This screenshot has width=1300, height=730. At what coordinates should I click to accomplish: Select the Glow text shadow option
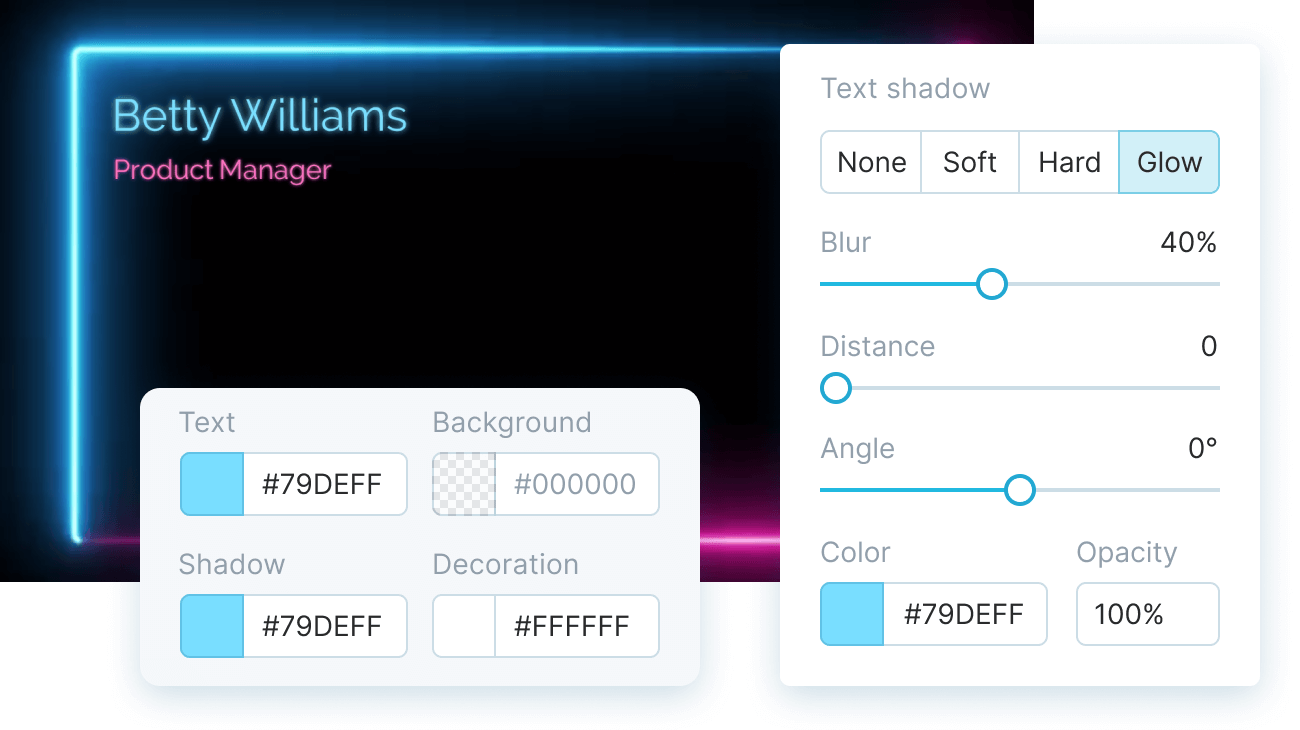tap(1169, 162)
